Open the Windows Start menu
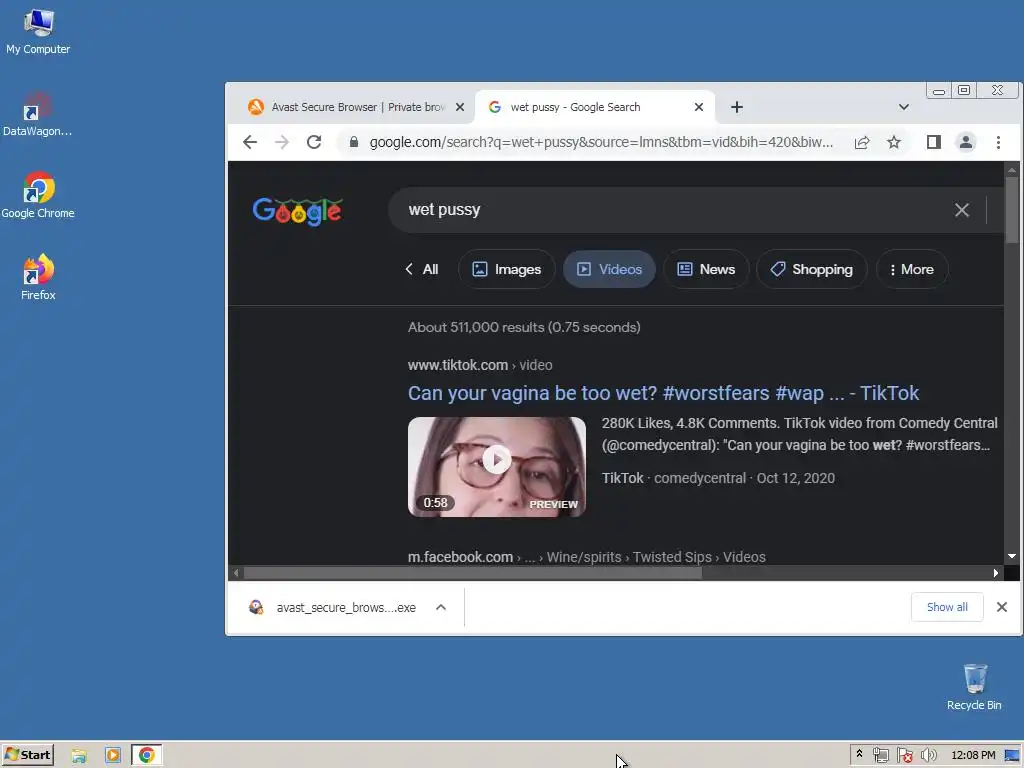The height and width of the screenshot is (768, 1024). click(27, 755)
